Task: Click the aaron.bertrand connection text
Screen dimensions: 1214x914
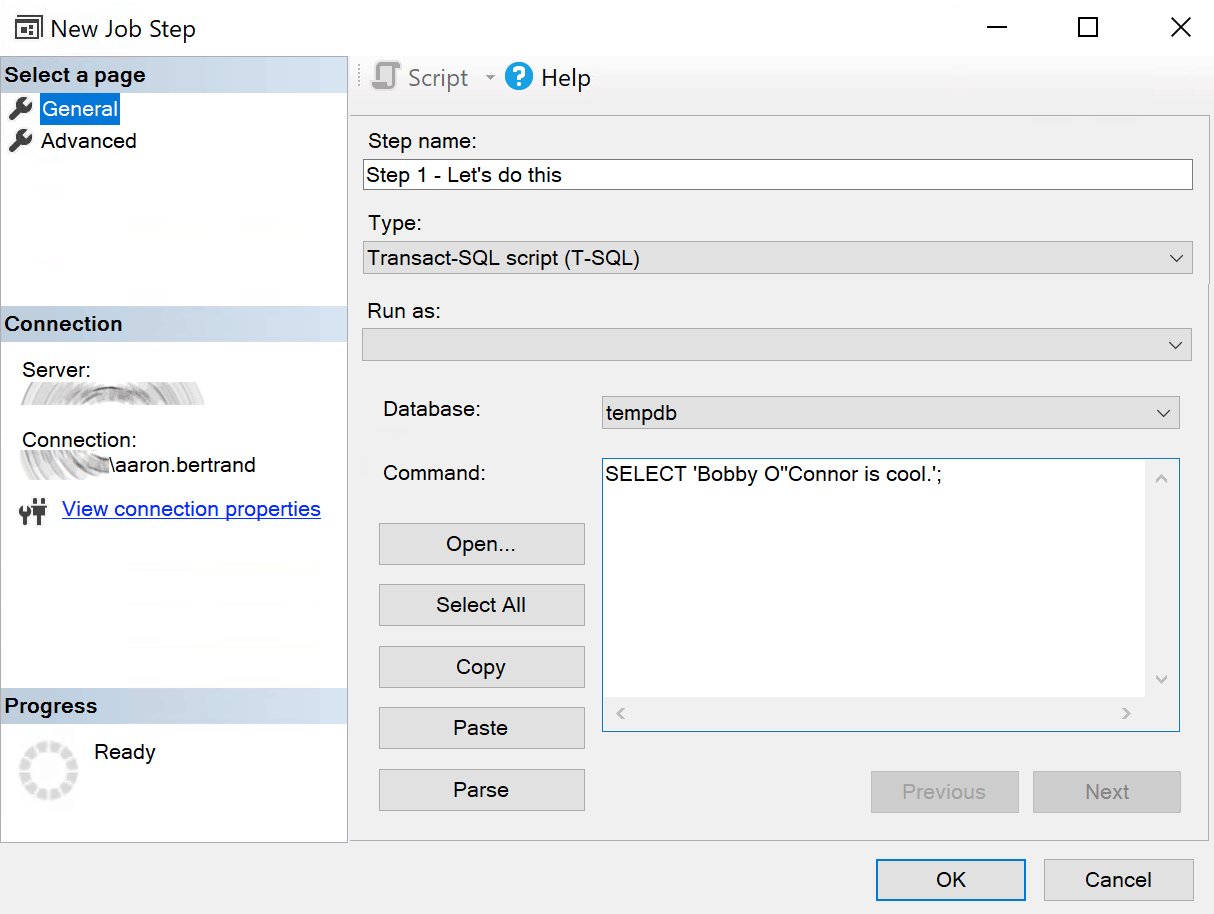Action: coord(183,465)
